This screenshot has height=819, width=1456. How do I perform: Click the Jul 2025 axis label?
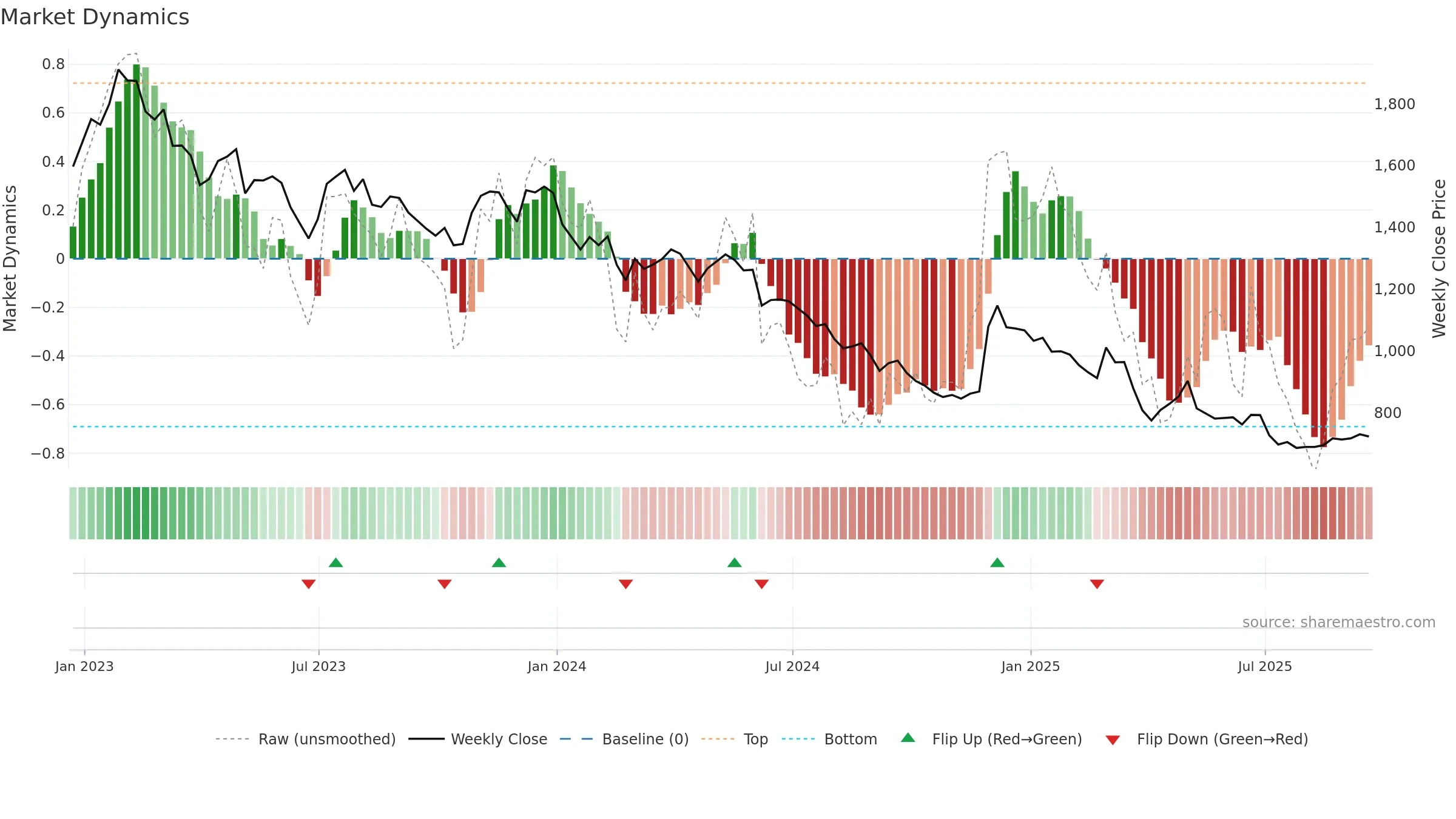(1265, 666)
